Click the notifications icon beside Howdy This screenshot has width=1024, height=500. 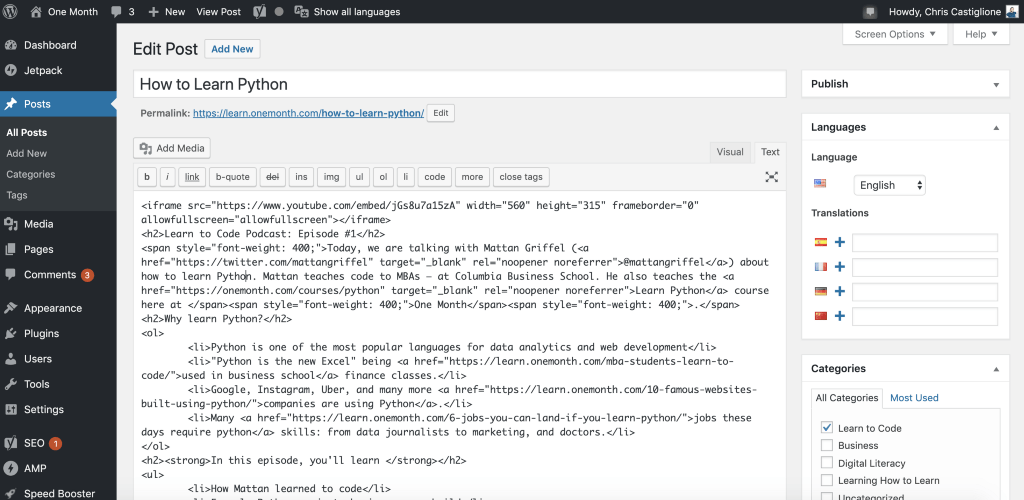point(870,12)
